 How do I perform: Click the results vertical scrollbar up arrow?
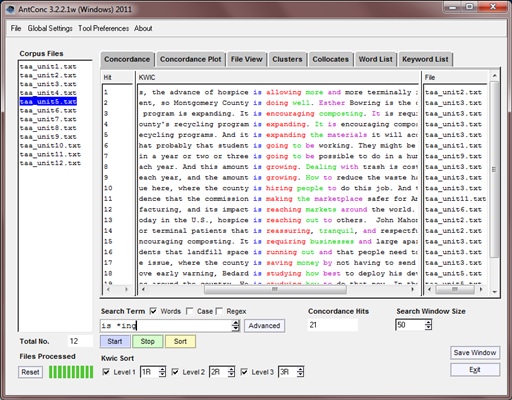pyautogui.click(x=495, y=76)
